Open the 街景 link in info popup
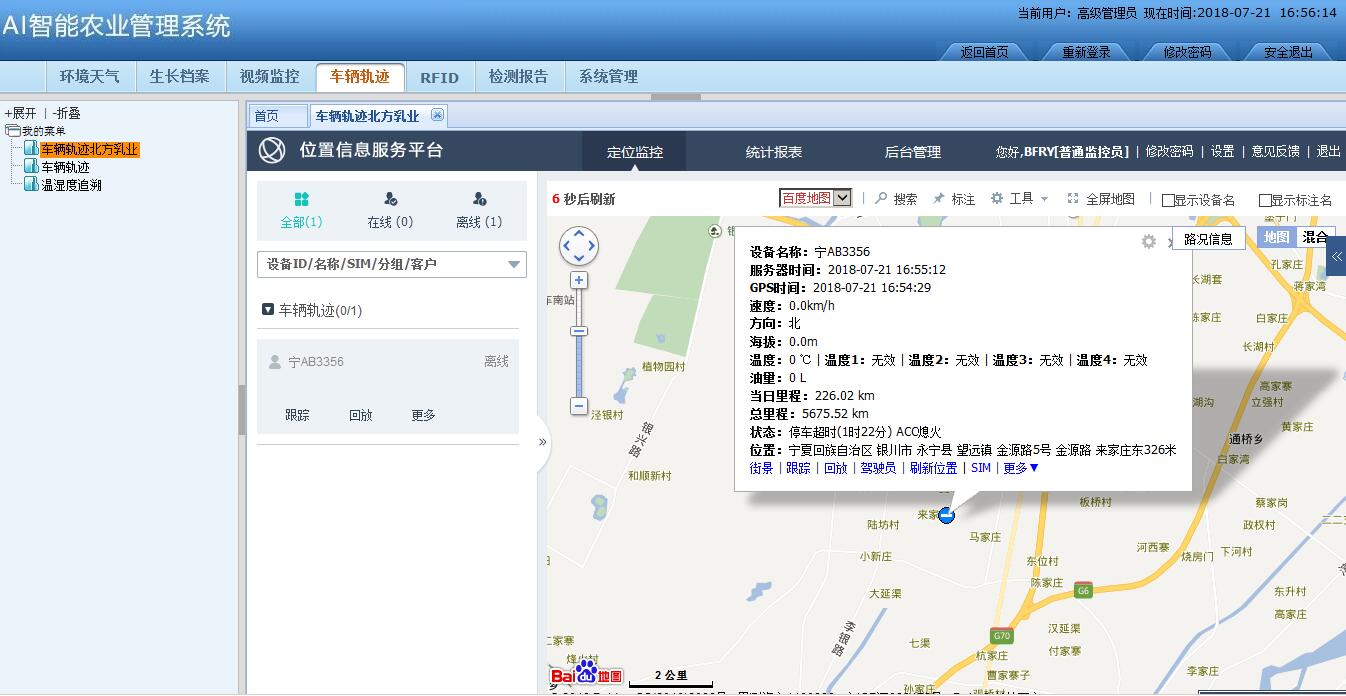This screenshot has width=1346, height=696. 762,468
